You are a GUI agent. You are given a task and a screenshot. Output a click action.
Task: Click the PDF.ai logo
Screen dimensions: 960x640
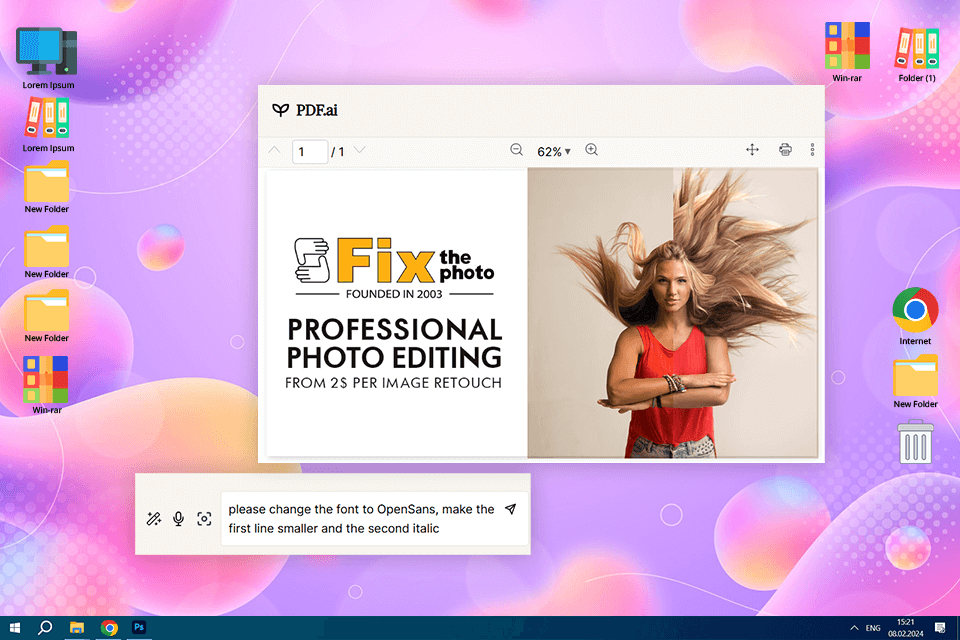click(304, 110)
